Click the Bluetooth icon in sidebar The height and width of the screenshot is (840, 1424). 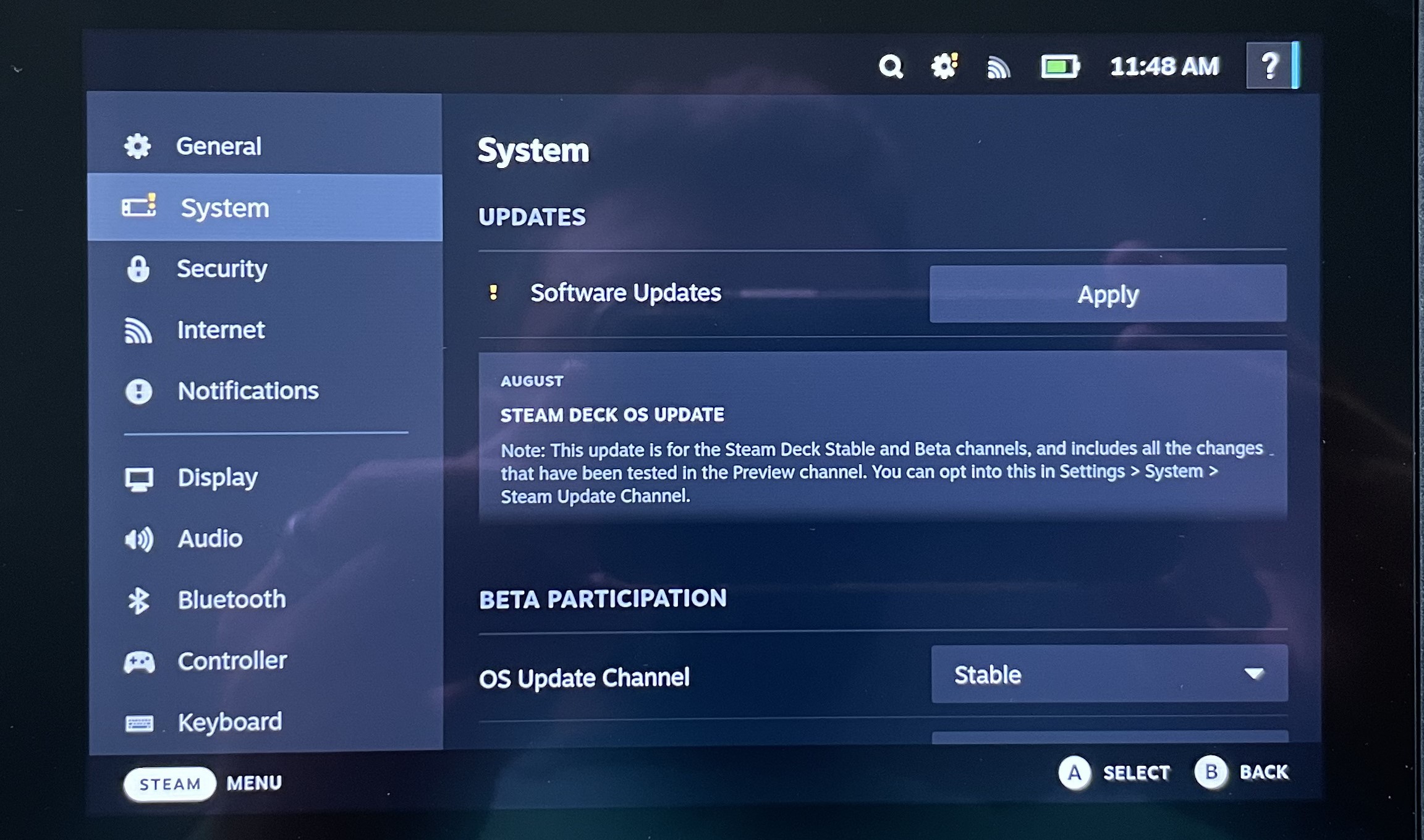tap(138, 600)
